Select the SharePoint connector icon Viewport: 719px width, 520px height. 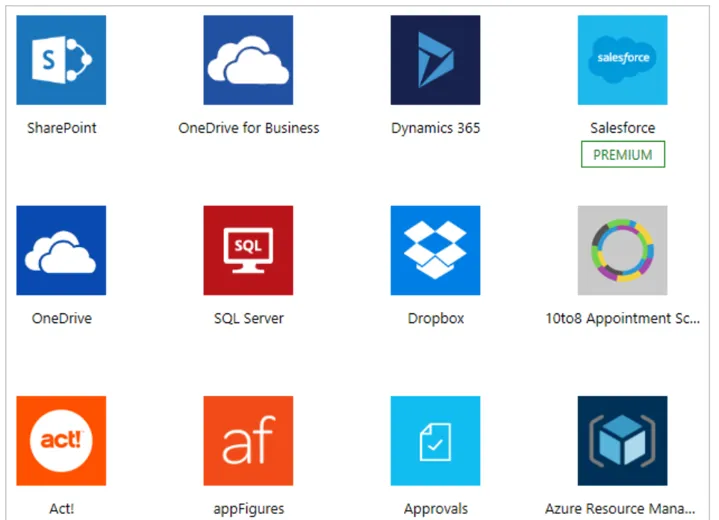[61, 60]
